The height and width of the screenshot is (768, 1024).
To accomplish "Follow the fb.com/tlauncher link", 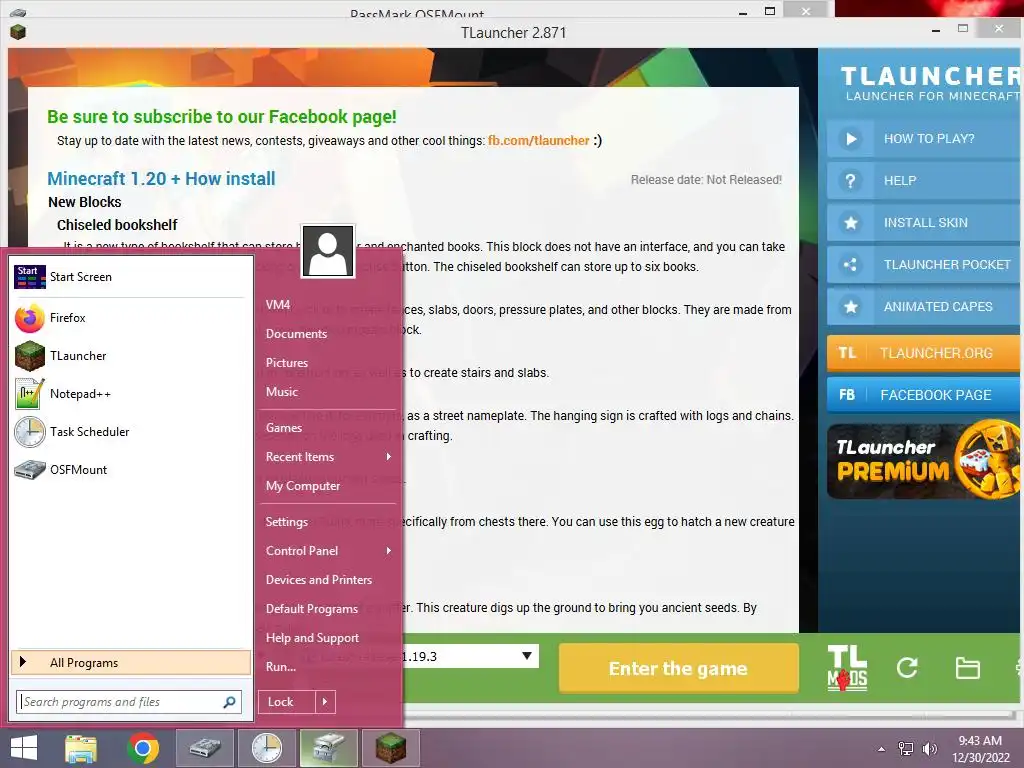I will pos(539,140).
